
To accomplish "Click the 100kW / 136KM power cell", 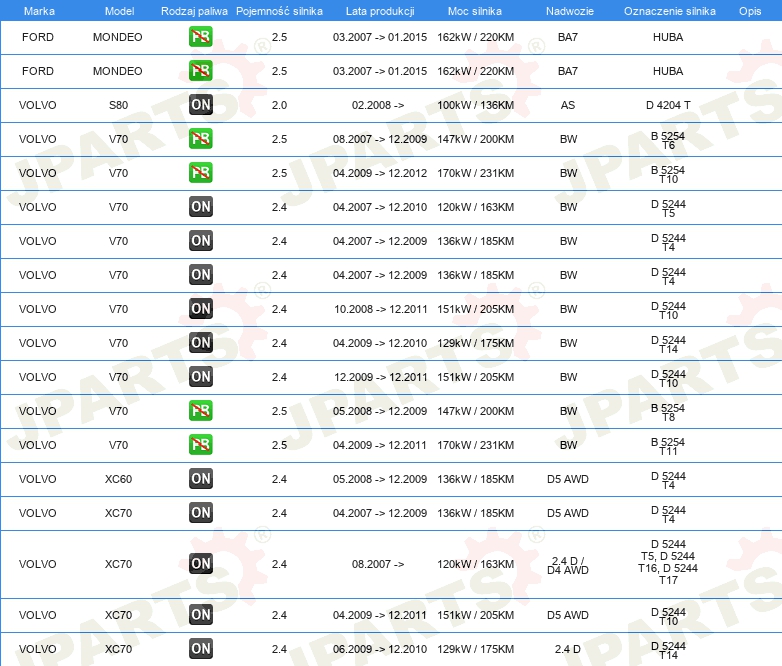I will coord(475,105).
